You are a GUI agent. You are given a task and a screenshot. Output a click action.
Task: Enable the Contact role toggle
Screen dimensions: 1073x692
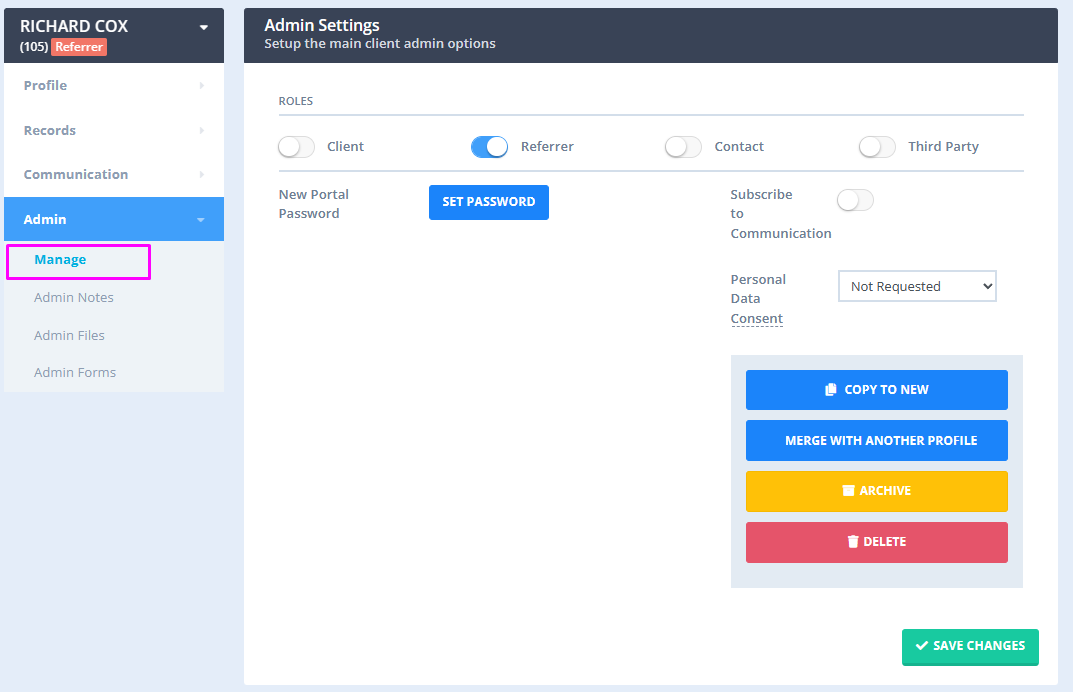click(x=683, y=146)
